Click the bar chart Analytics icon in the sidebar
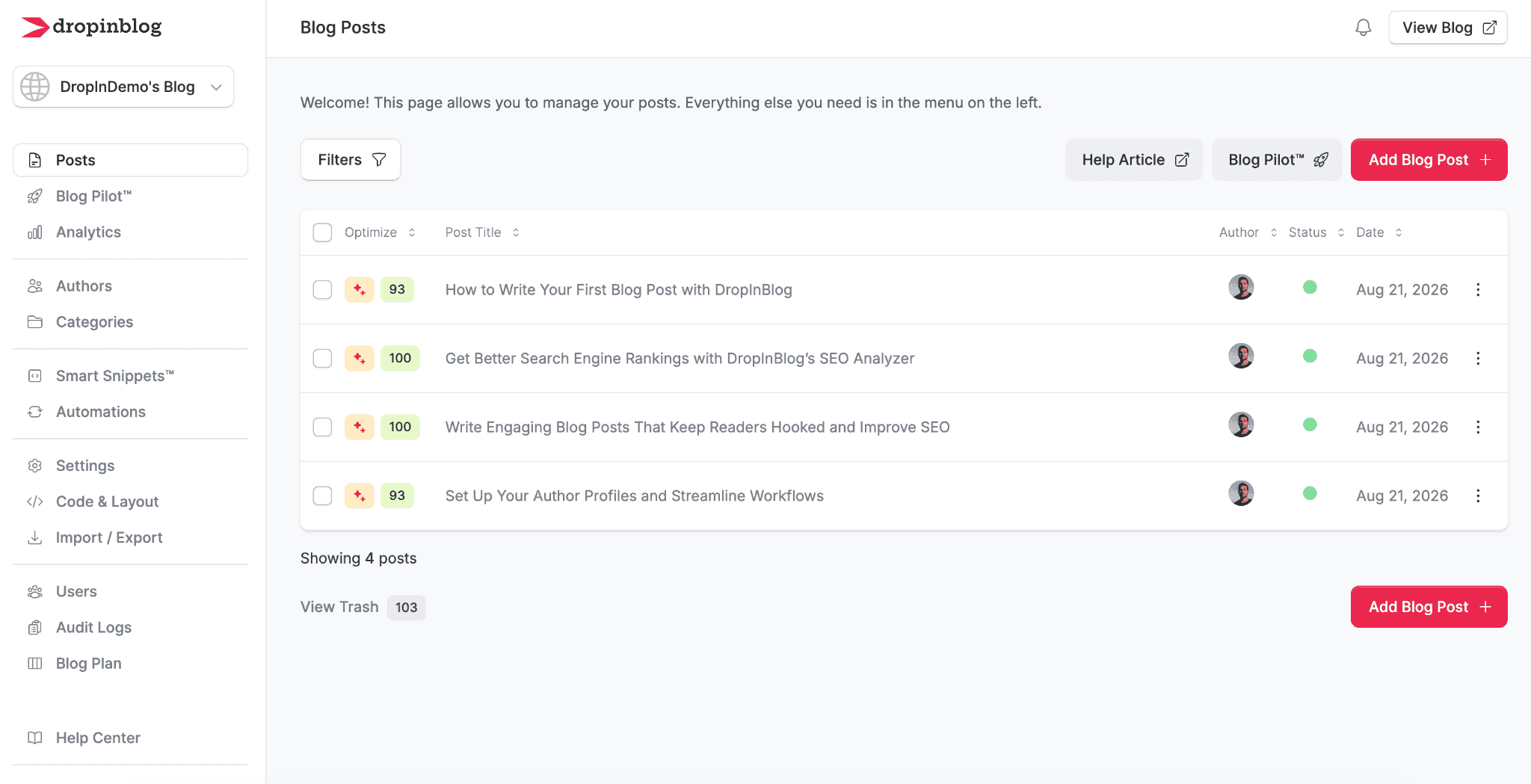1531x784 pixels. coord(35,232)
